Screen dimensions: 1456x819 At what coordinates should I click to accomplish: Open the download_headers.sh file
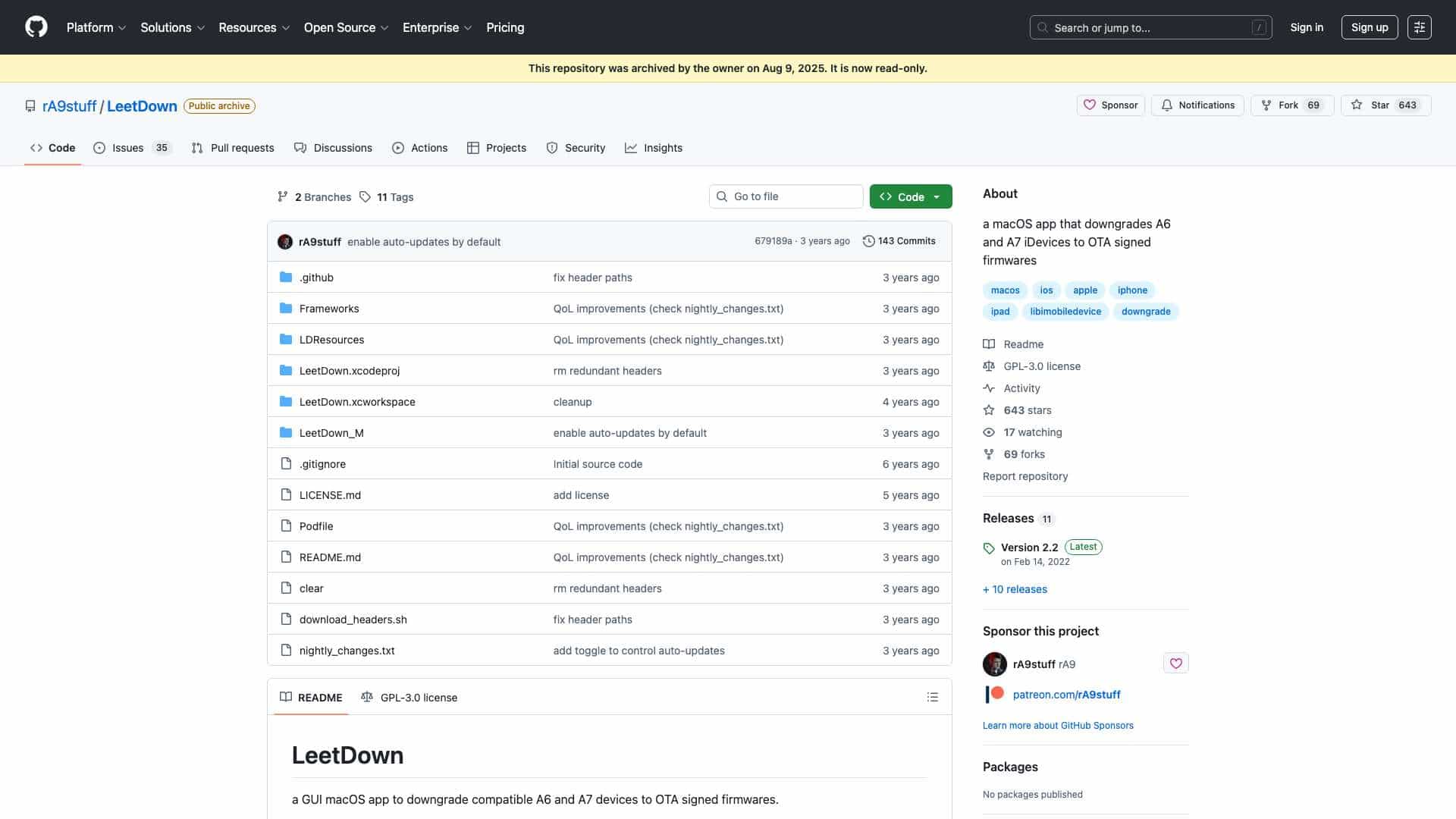click(353, 620)
